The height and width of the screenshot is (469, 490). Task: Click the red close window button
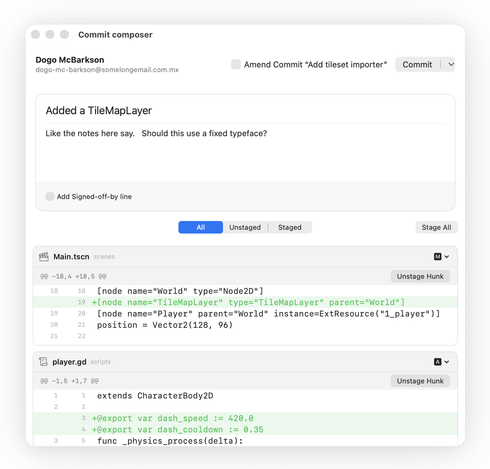[35, 35]
